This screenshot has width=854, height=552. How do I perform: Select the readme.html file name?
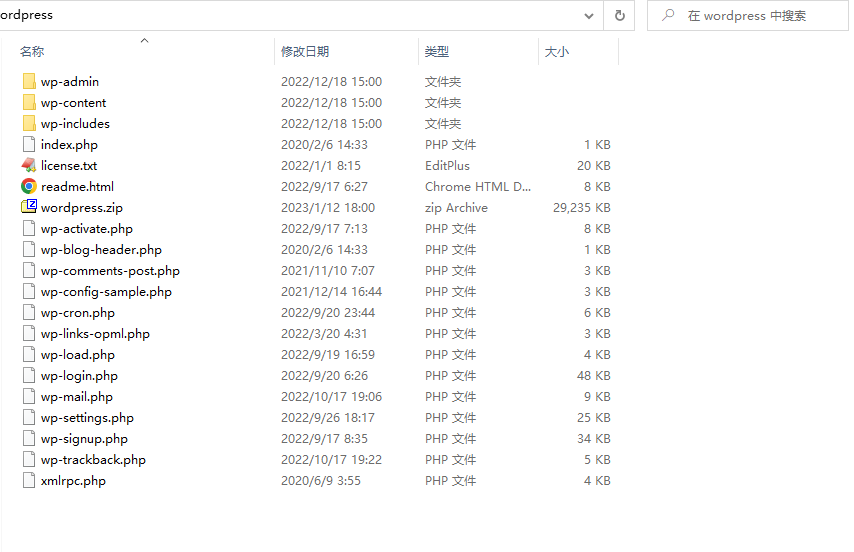click(x=77, y=186)
